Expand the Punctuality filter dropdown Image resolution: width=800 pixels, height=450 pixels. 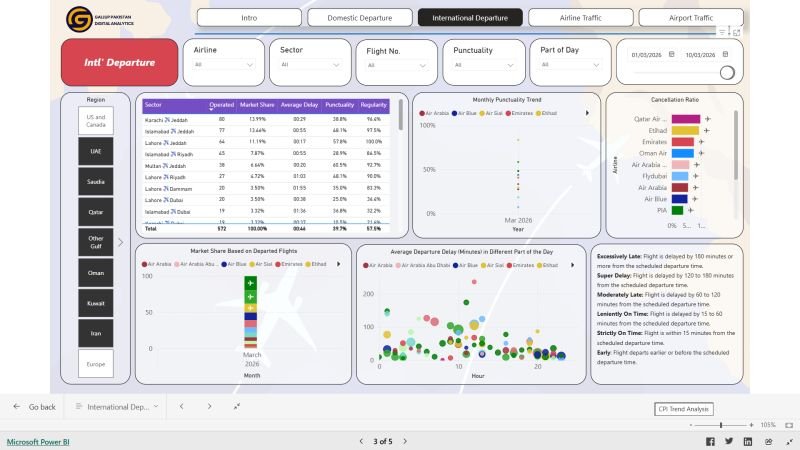pos(483,64)
